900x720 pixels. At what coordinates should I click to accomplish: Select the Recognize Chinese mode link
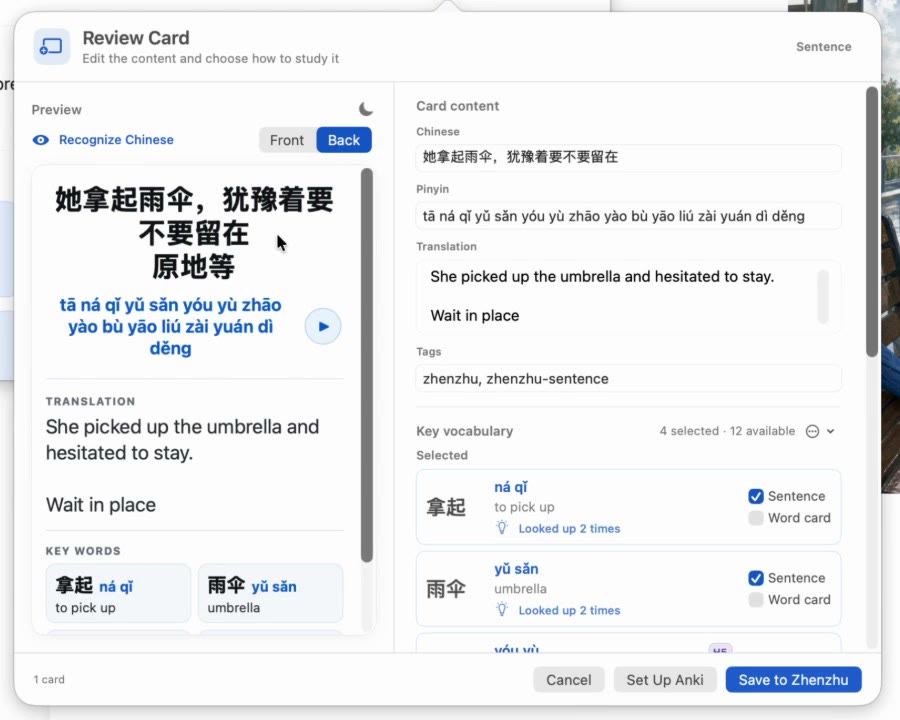pyautogui.click(x=116, y=140)
